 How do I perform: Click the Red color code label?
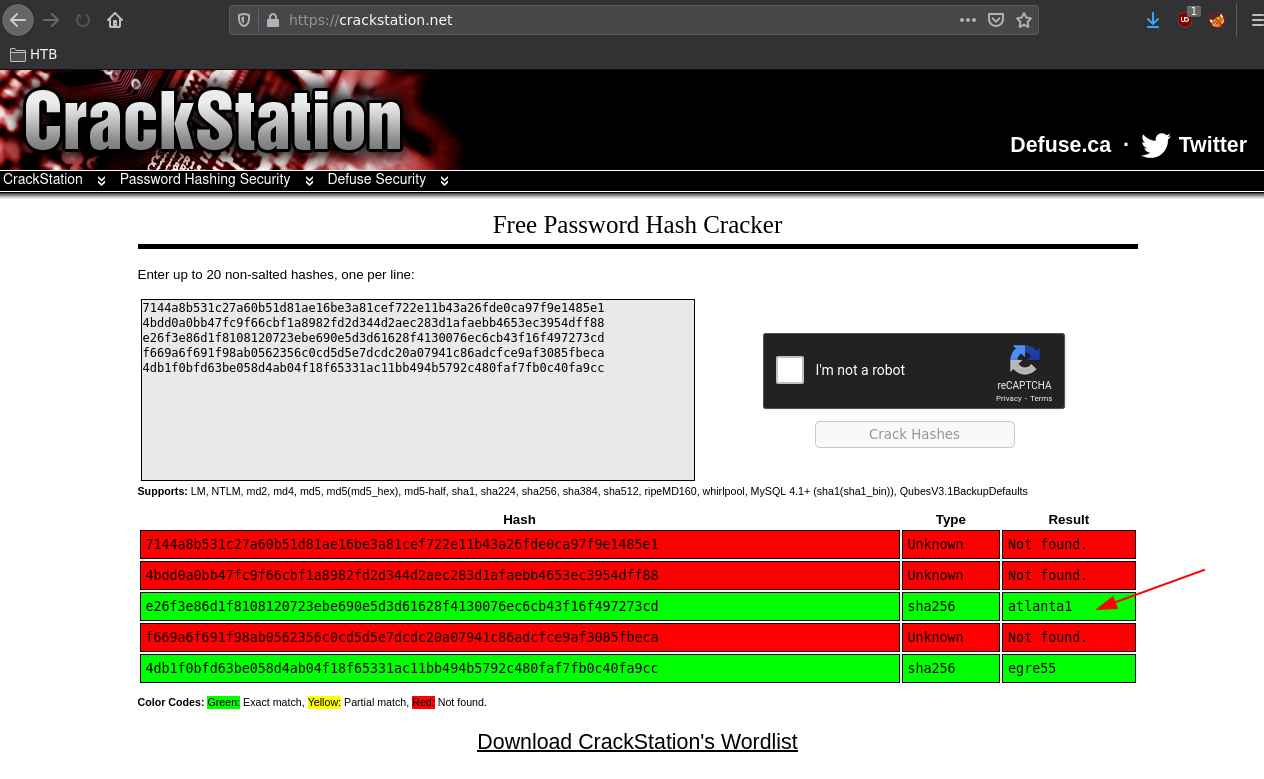pos(423,702)
